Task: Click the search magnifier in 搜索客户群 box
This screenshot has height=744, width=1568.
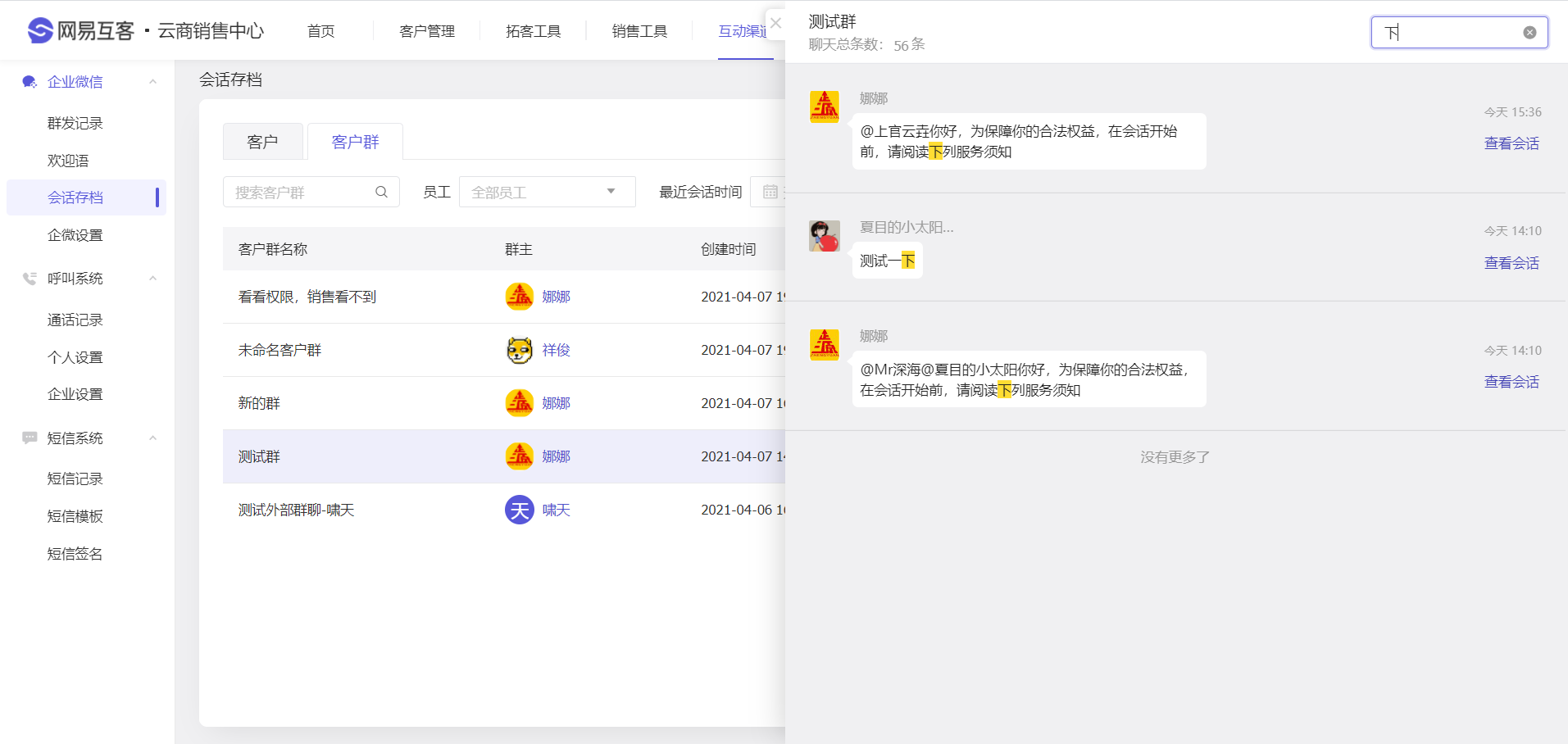Action: click(381, 192)
